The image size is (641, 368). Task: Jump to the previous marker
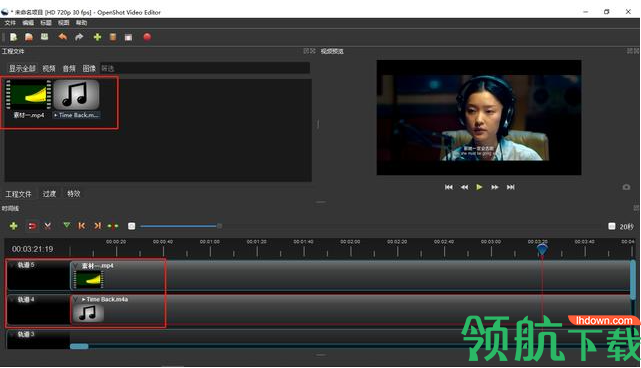click(x=82, y=226)
